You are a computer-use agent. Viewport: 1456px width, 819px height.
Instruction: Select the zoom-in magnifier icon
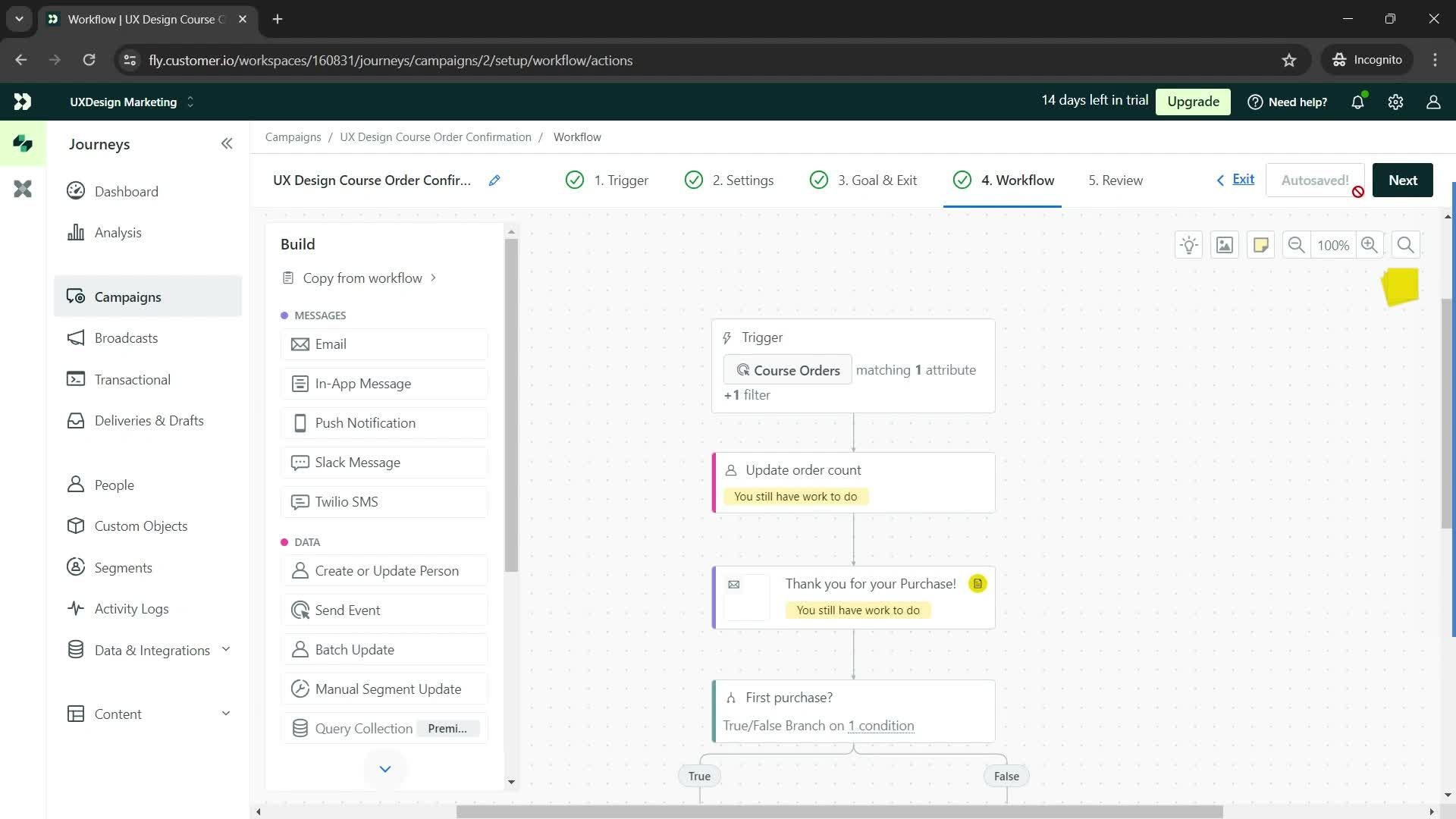pyautogui.click(x=1370, y=245)
